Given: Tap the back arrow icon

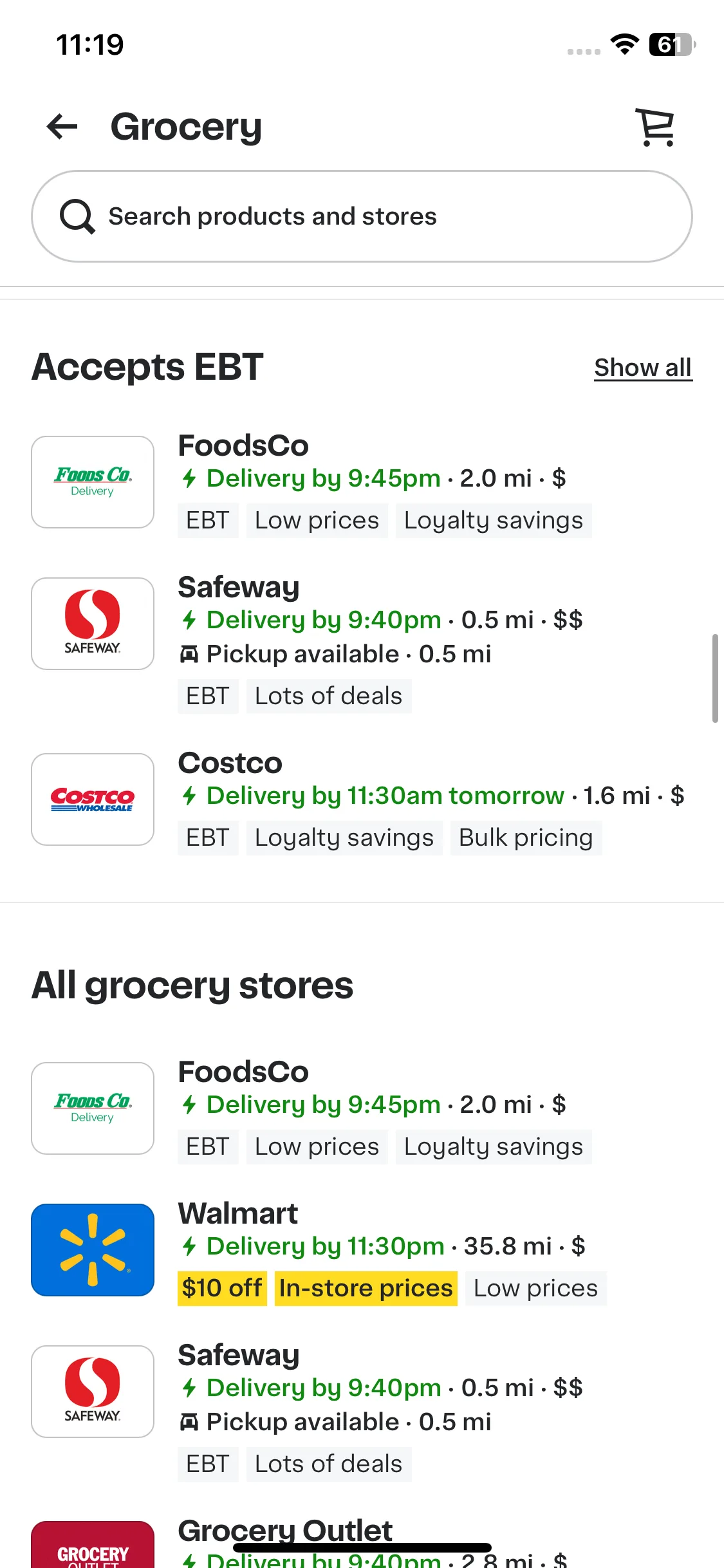Looking at the screenshot, I should pyautogui.click(x=62, y=126).
